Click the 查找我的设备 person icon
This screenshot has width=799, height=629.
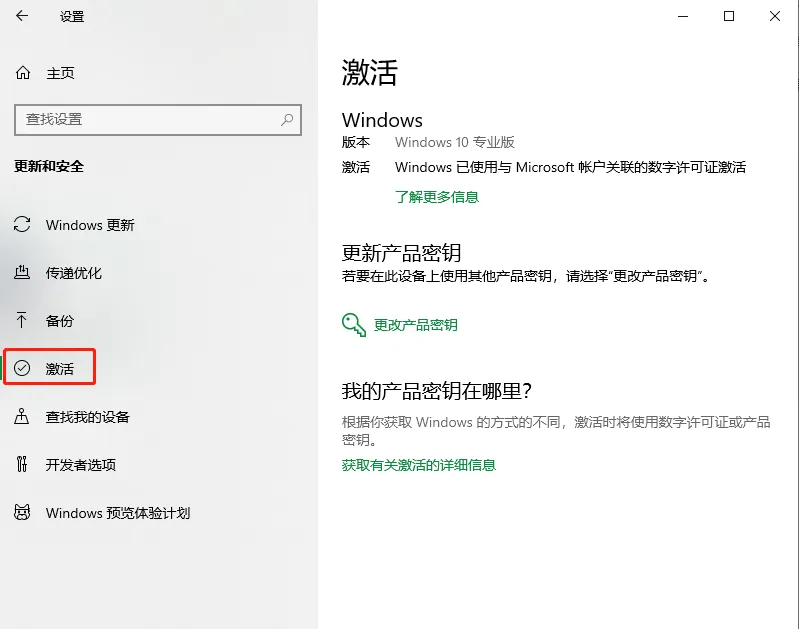click(x=21, y=416)
